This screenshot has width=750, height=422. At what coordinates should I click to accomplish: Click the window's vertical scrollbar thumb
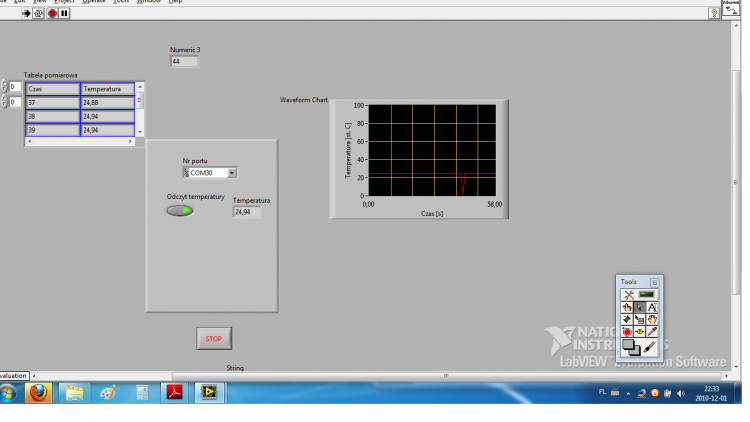(736, 182)
